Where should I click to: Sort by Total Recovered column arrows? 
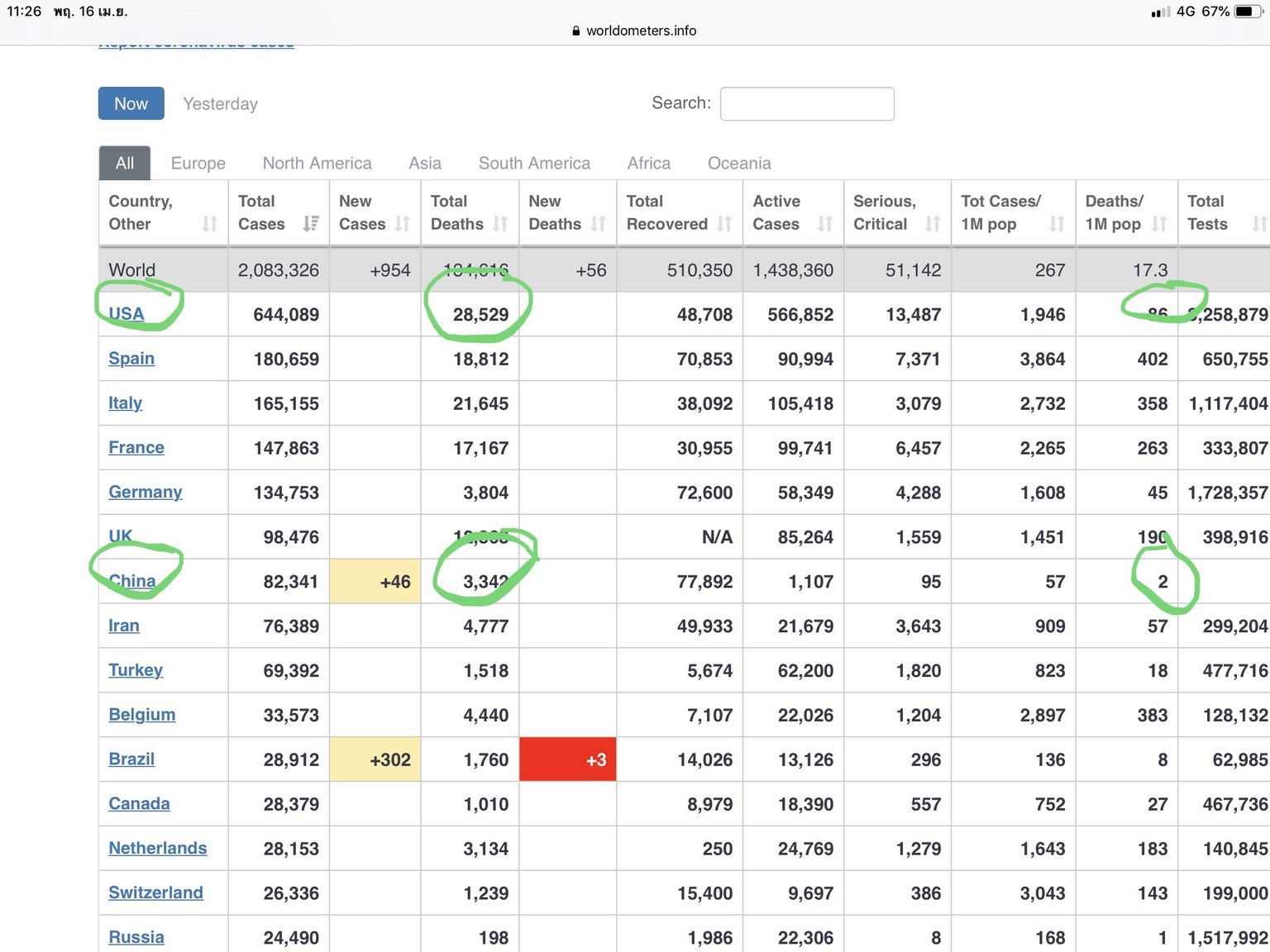coord(725,224)
